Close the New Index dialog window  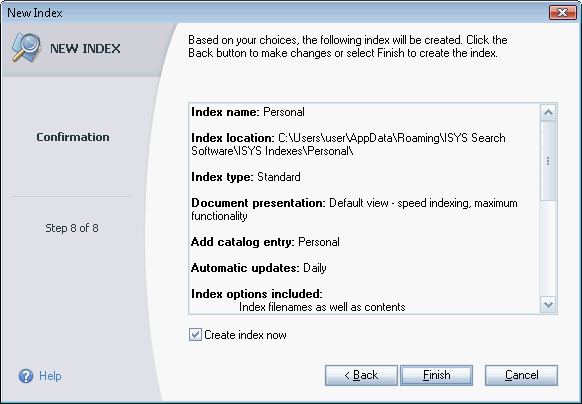pos(562,12)
